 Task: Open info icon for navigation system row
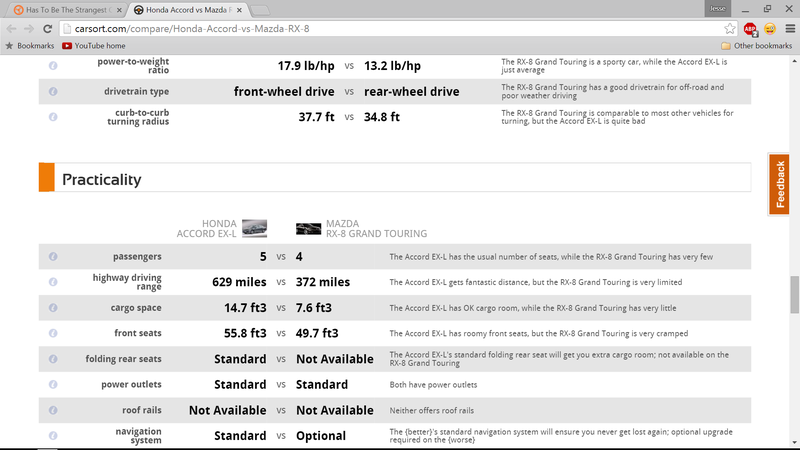click(53, 436)
